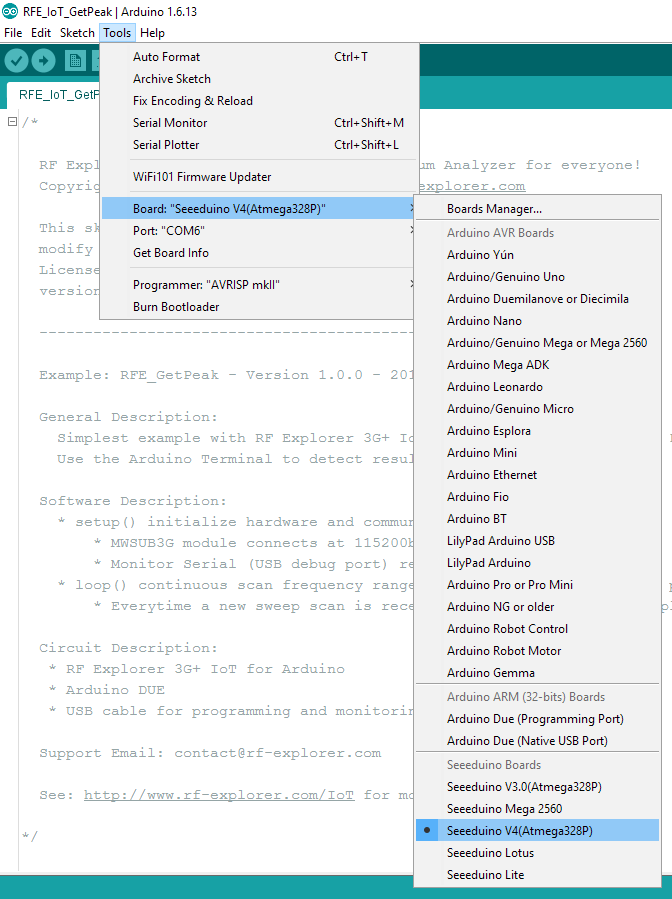The image size is (672, 899).
Task: Select Arduino Esplora board
Action: 537,431
